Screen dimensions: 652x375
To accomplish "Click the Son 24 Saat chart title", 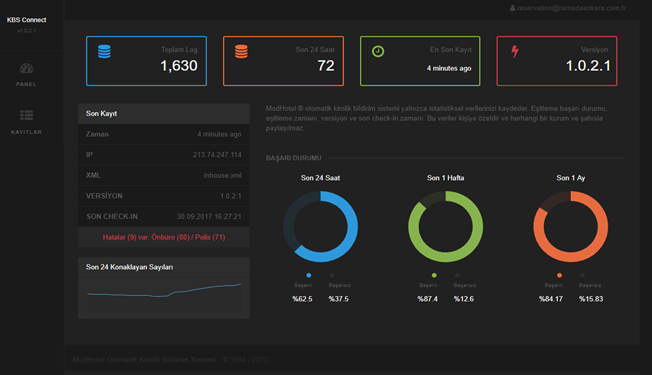I will click(x=321, y=178).
